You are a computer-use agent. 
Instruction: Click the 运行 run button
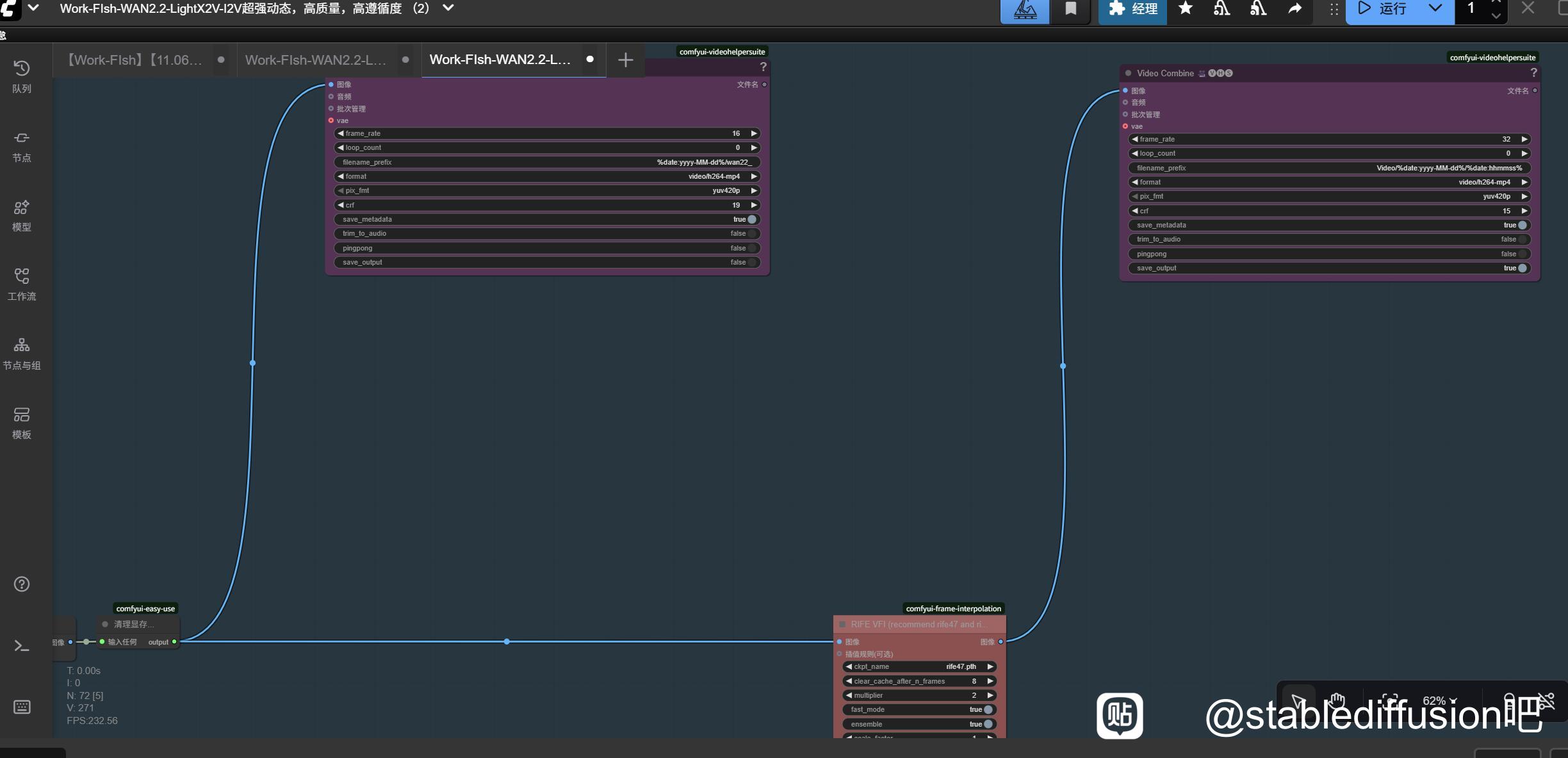(1385, 9)
